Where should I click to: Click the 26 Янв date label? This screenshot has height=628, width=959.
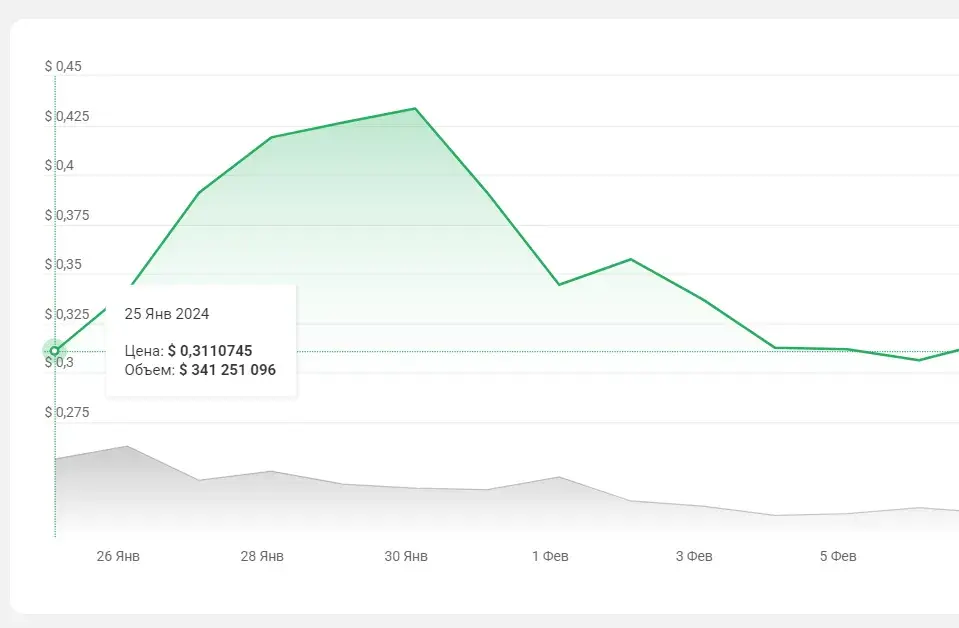[118, 556]
